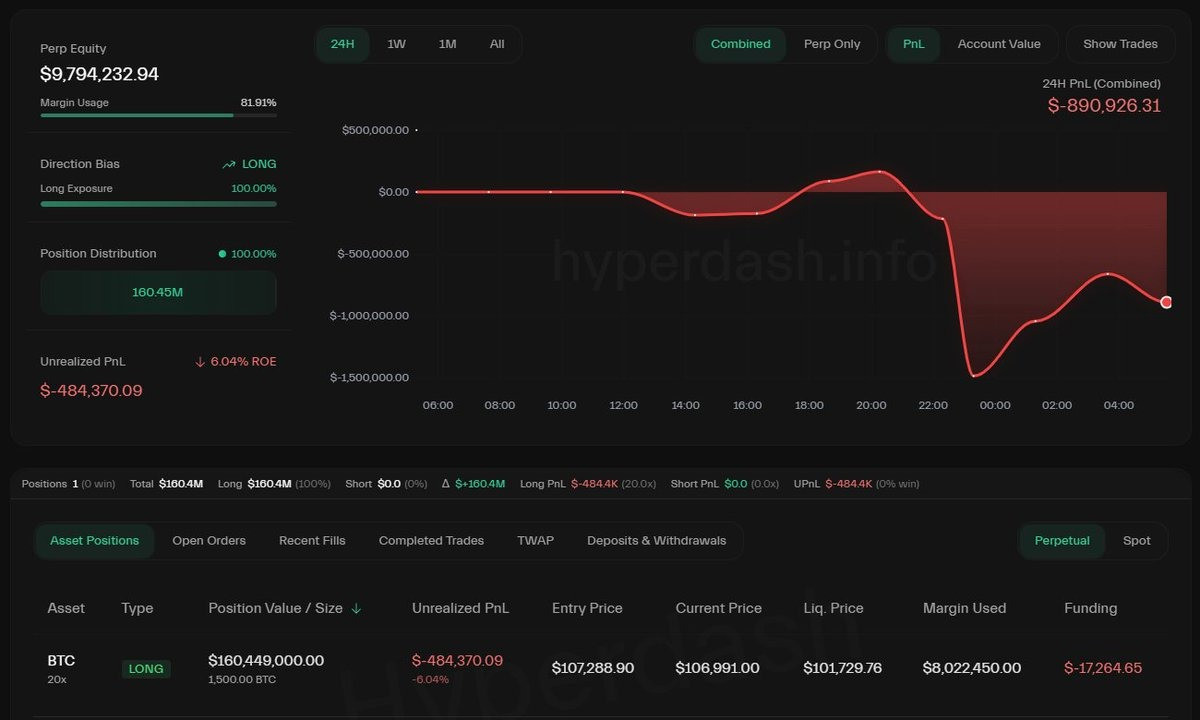
Task: Switch to Perp Only view
Action: pos(832,44)
